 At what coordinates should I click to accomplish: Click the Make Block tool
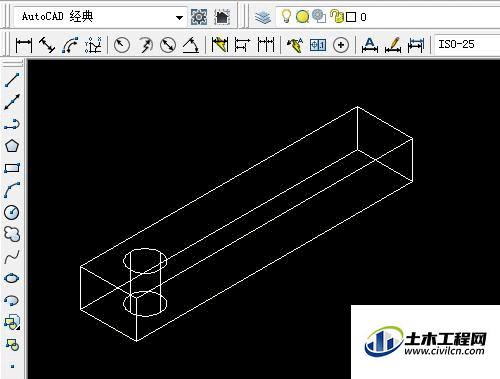click(12, 344)
